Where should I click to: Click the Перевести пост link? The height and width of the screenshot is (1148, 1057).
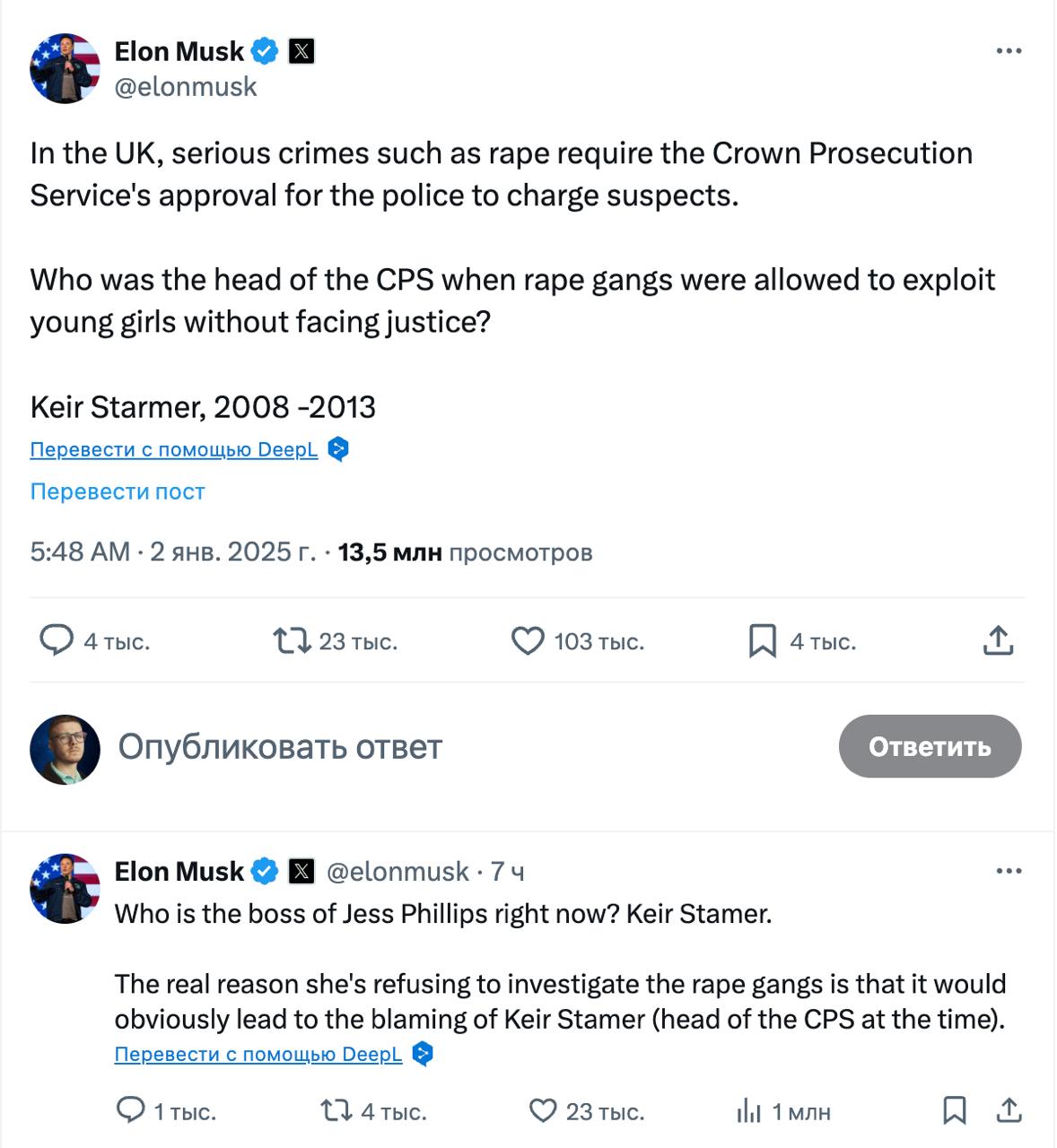pos(118,491)
